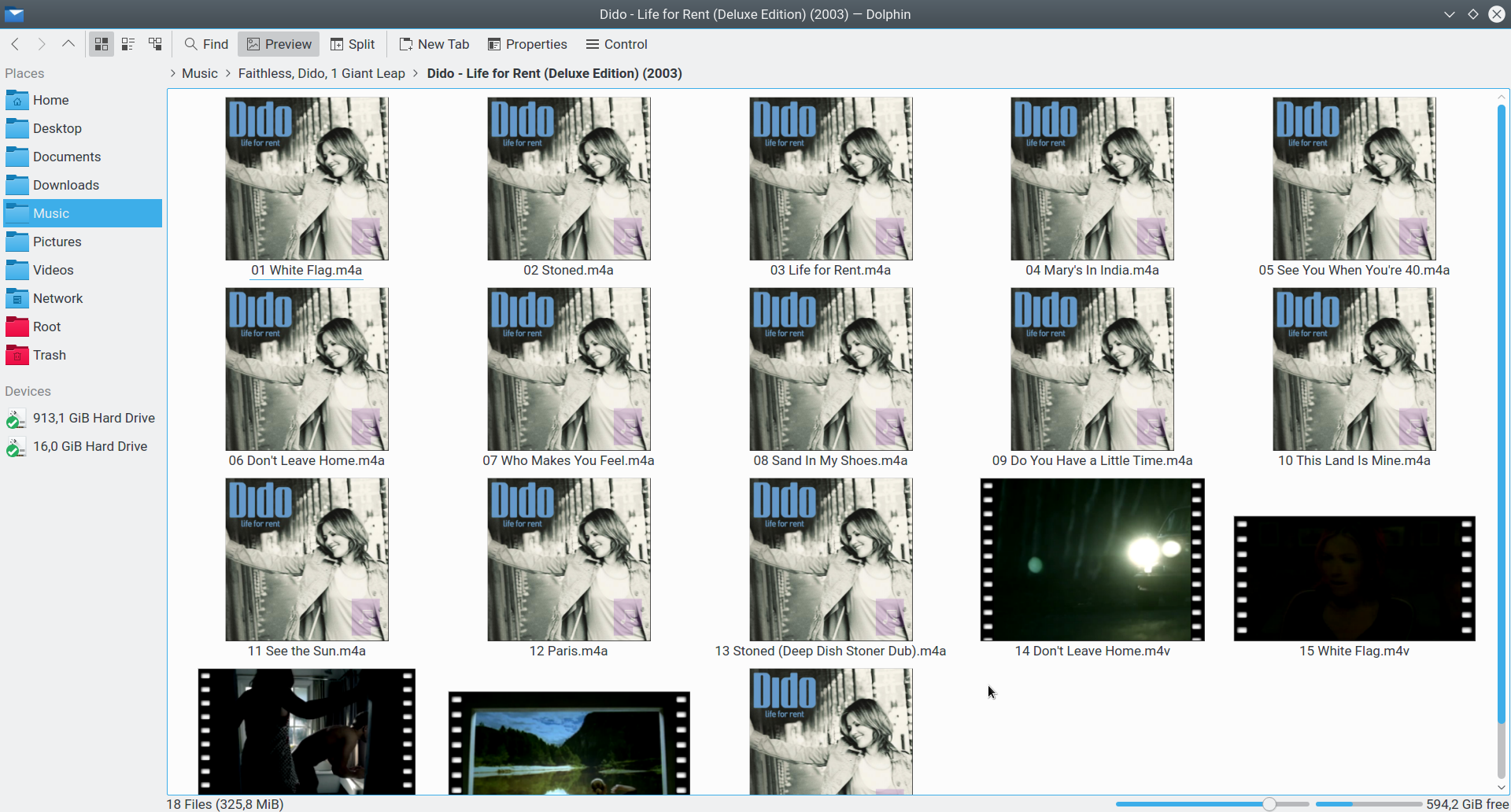Click the 18 Files (325,8 MiB) status text

tap(225, 804)
